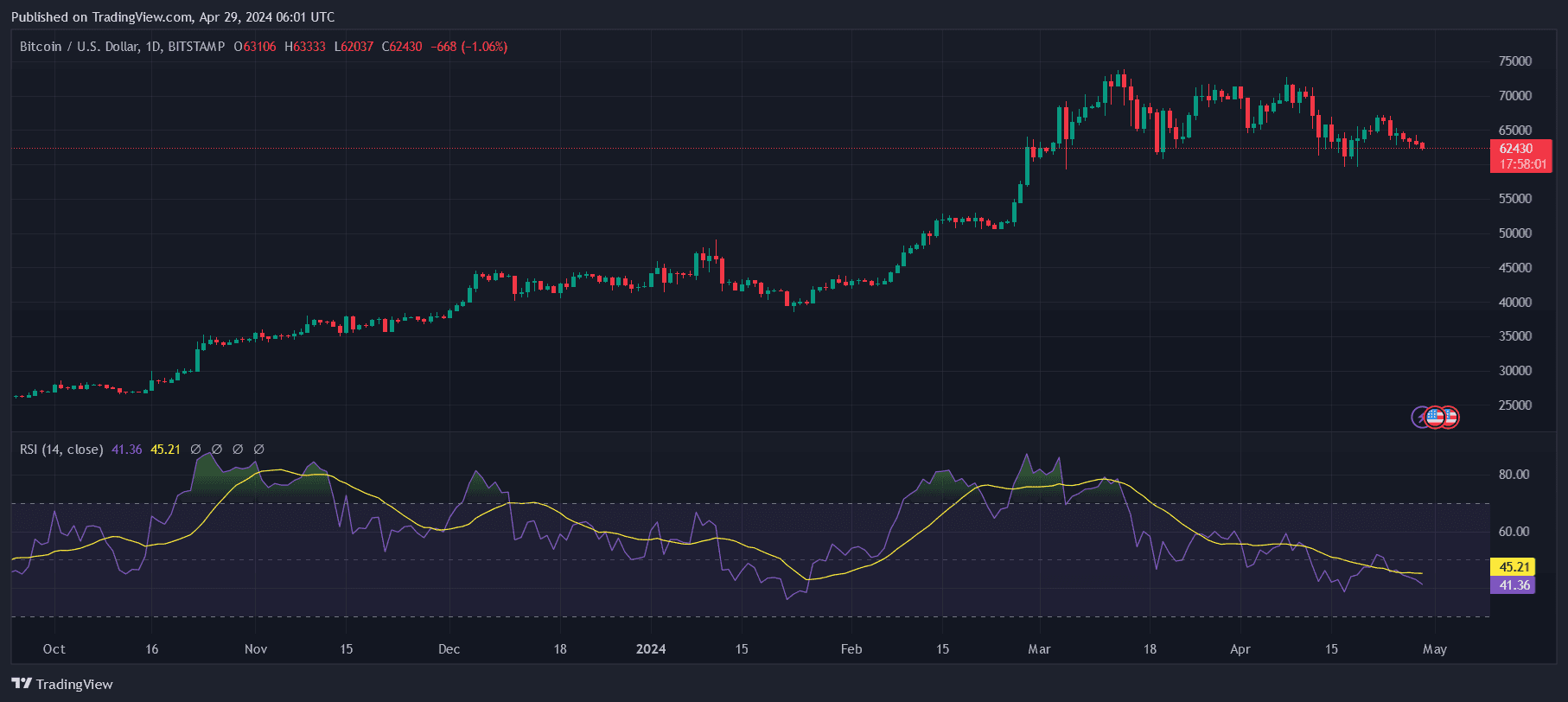The height and width of the screenshot is (702, 1568).
Task: Click the Bitcoin / U.S. Dollar symbol title
Action: (x=122, y=47)
